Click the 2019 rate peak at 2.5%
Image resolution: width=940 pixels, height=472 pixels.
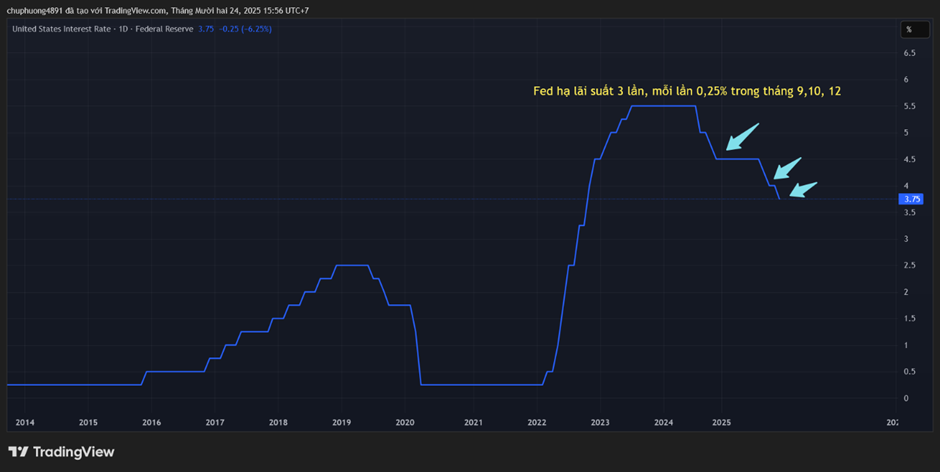click(351, 265)
